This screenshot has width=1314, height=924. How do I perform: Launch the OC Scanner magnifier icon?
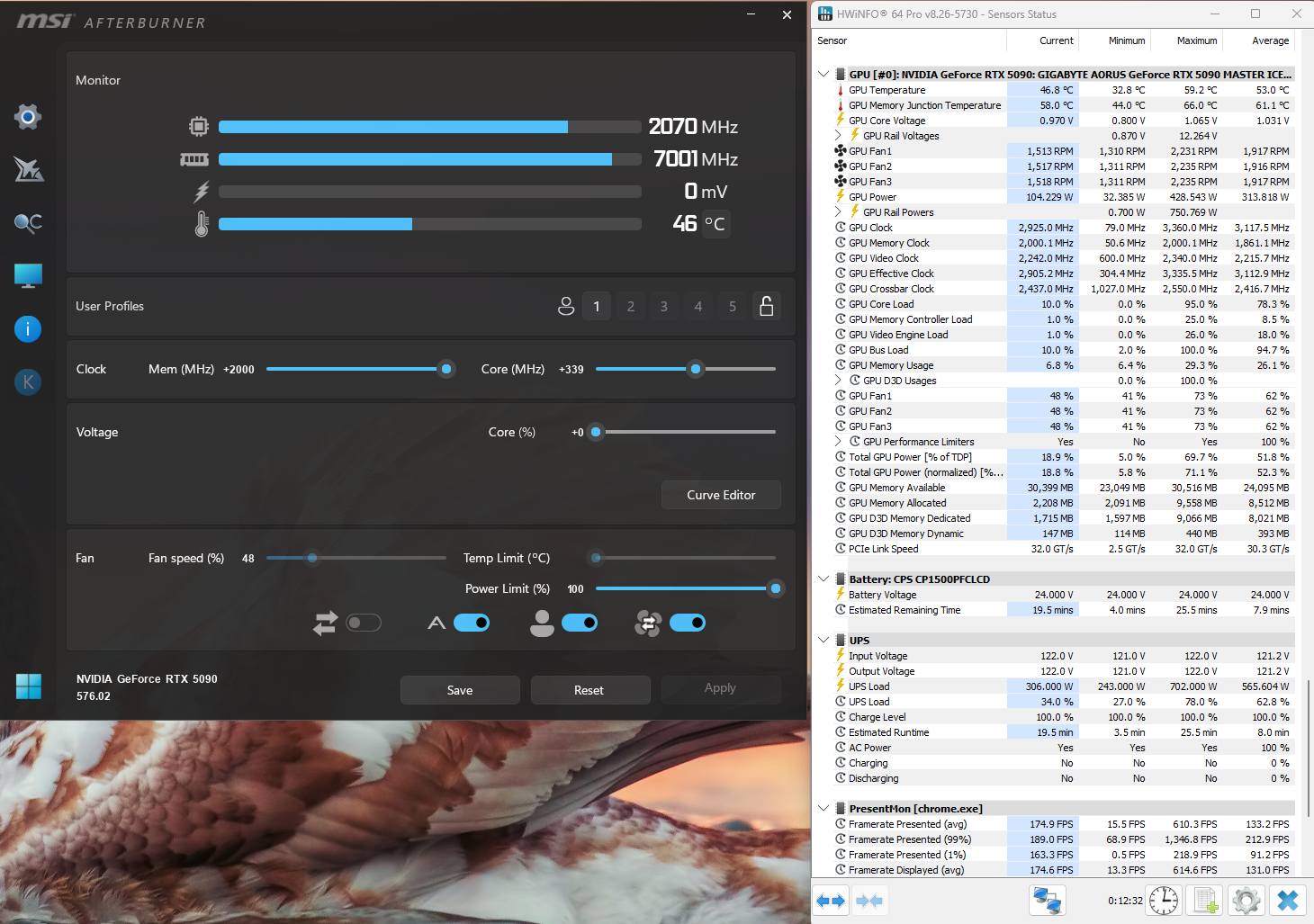tap(28, 223)
